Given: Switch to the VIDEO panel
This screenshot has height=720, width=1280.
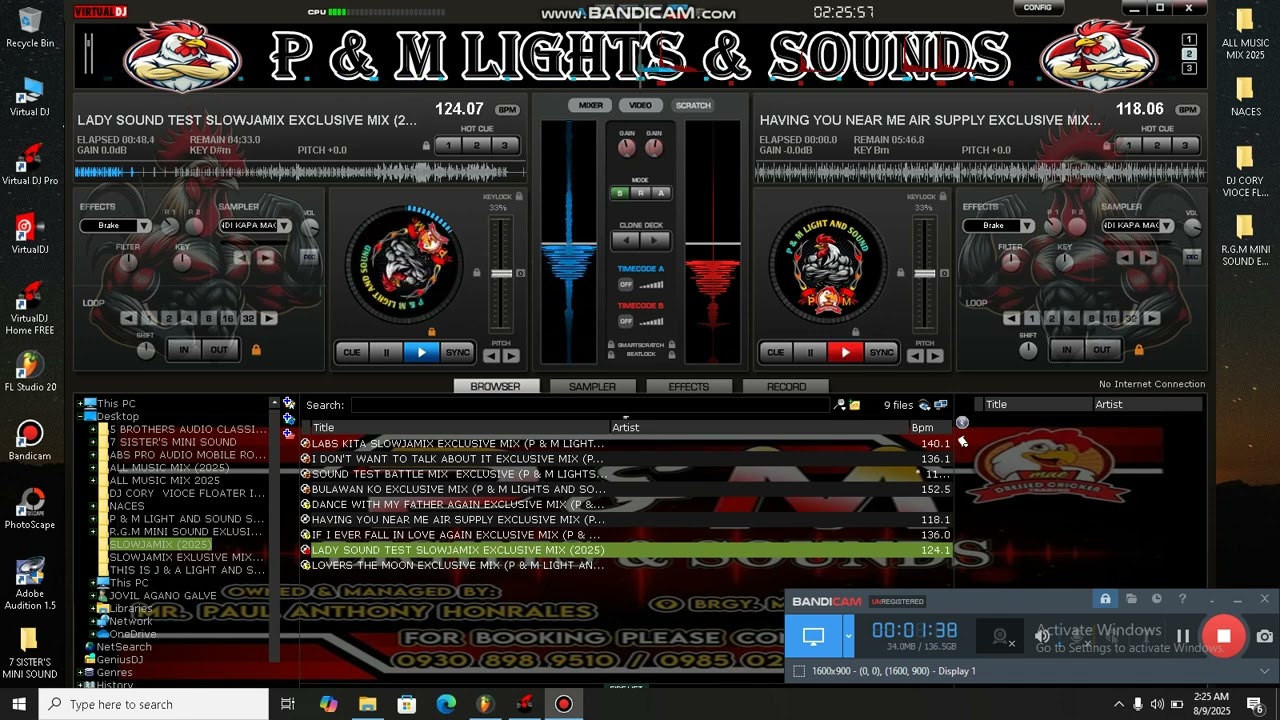Looking at the screenshot, I should pos(640,105).
